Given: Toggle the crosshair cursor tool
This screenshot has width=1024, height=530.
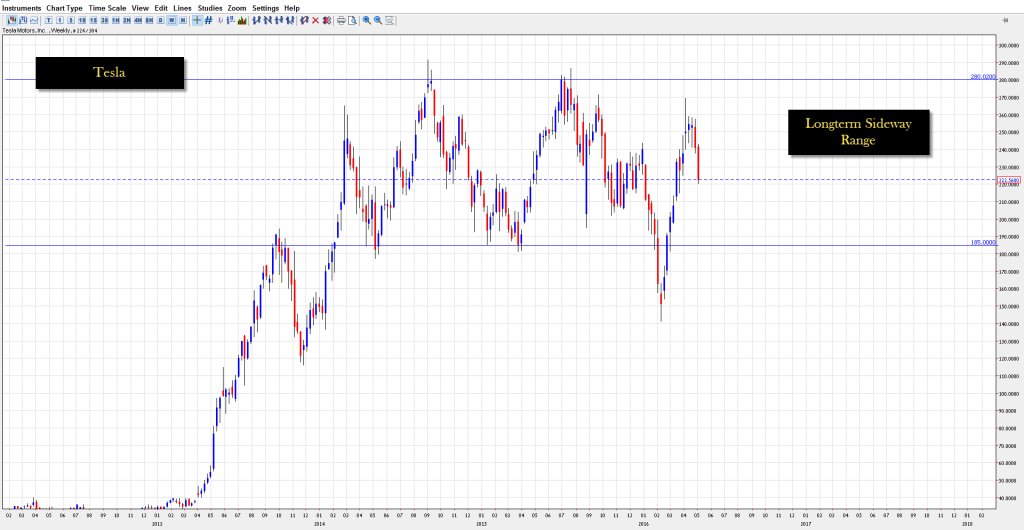Looking at the screenshot, I should point(197,20).
